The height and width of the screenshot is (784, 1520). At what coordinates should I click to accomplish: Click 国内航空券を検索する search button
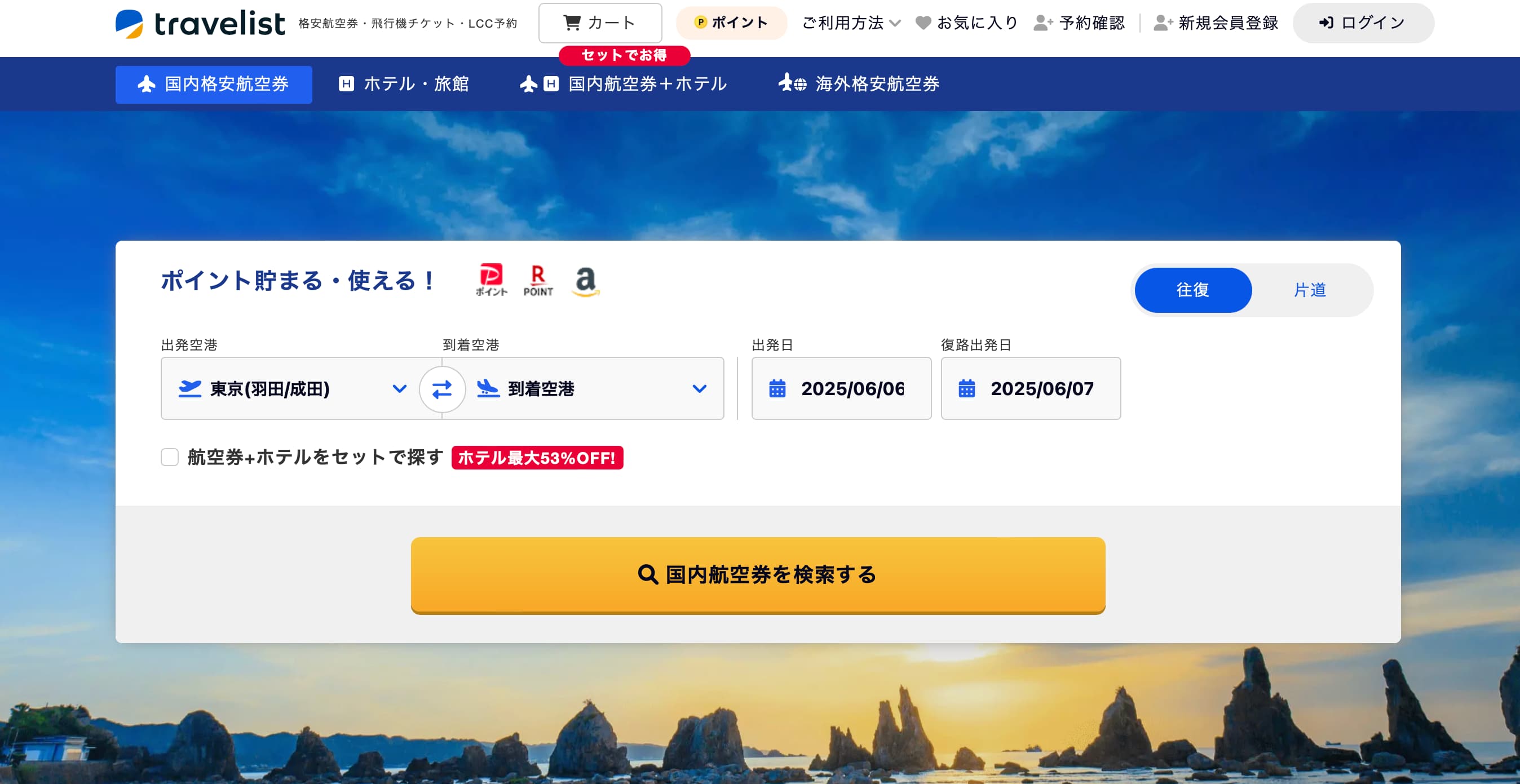click(758, 574)
